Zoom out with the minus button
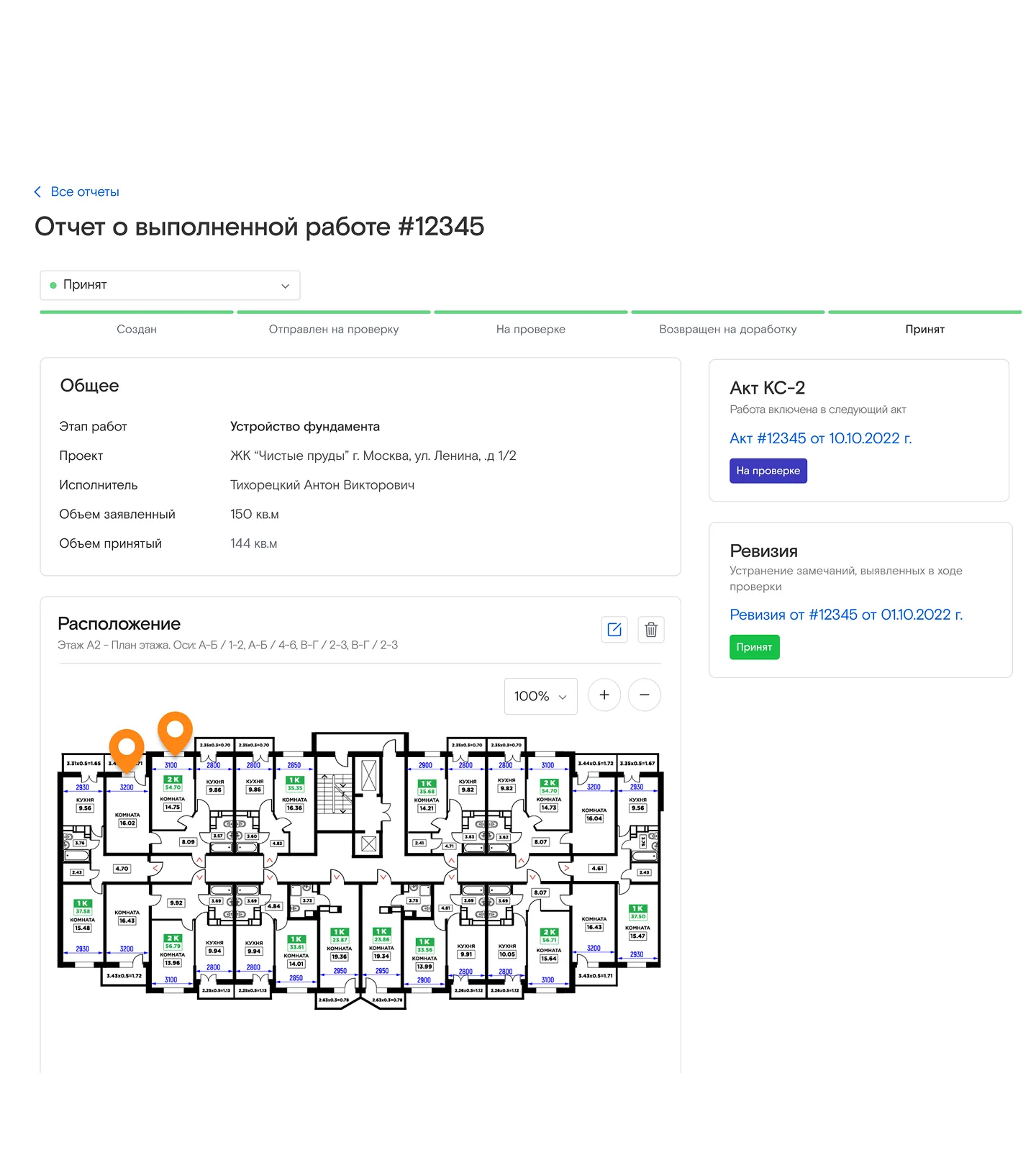Viewport: 1036px width, 1153px height. tap(645, 695)
